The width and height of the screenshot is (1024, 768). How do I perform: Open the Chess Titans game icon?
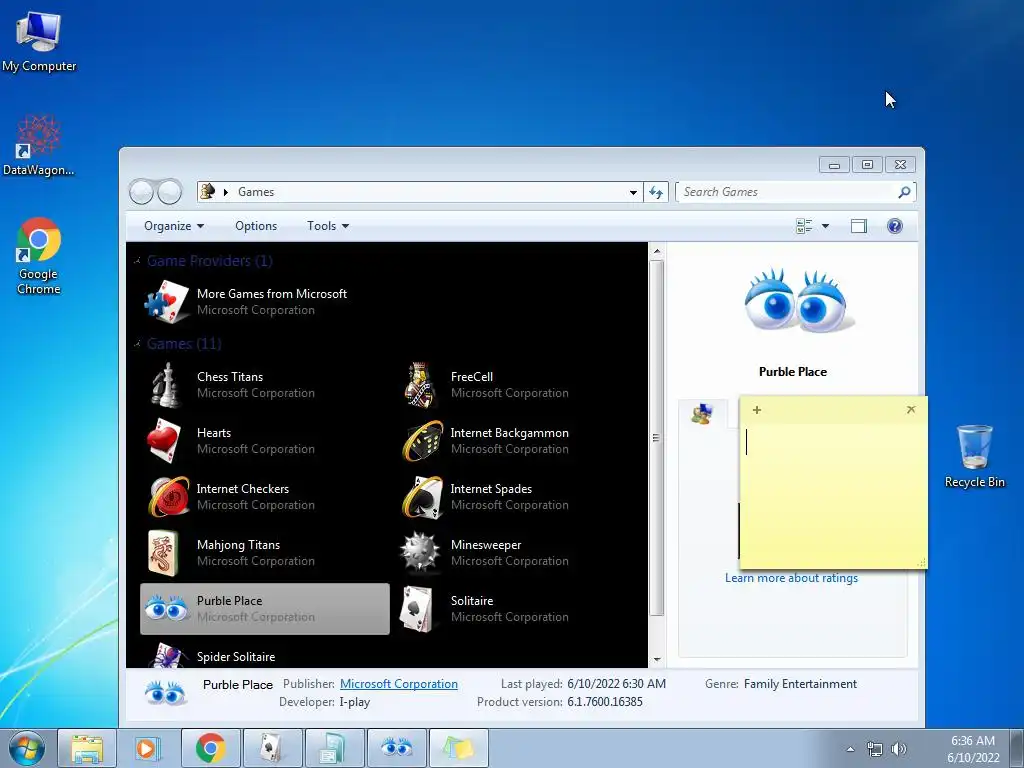click(165, 385)
